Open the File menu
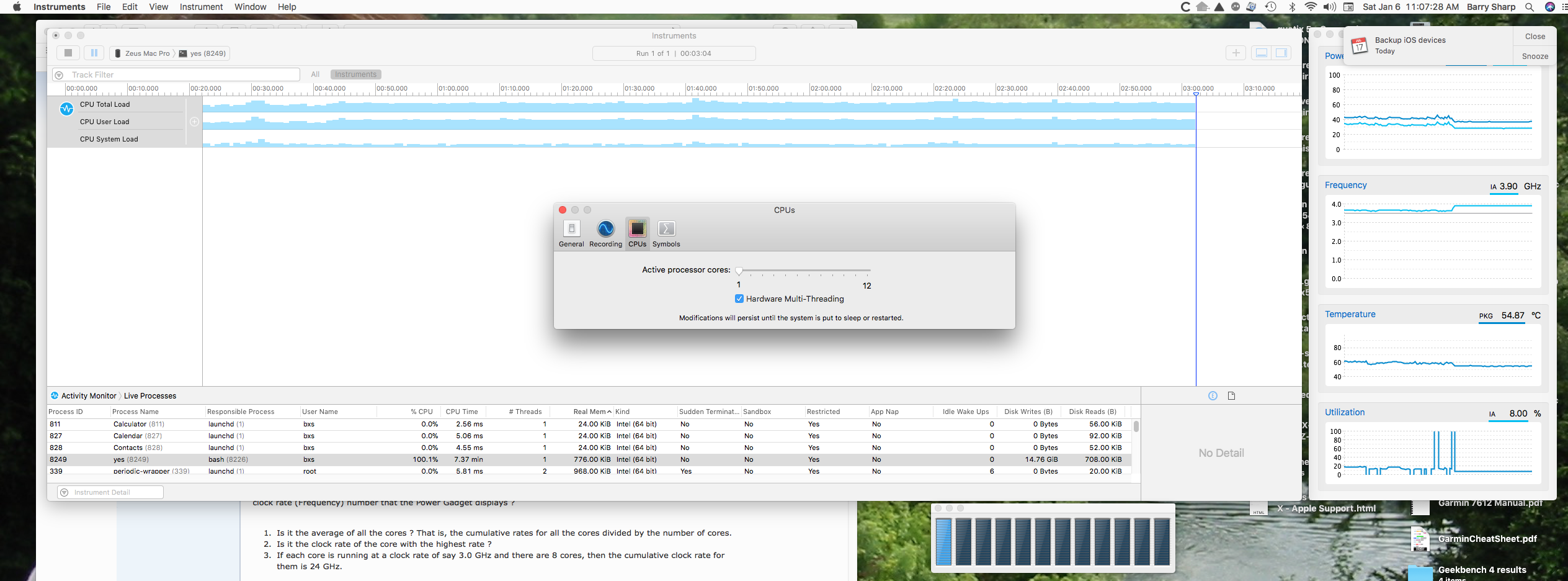 [x=104, y=7]
